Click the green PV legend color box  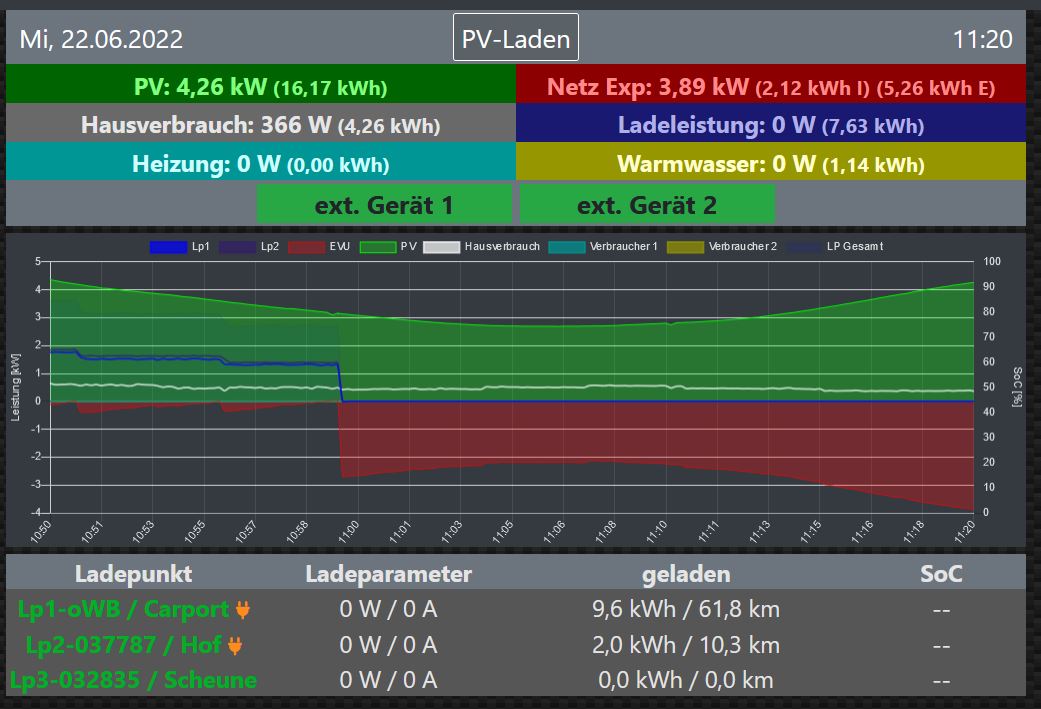point(378,246)
